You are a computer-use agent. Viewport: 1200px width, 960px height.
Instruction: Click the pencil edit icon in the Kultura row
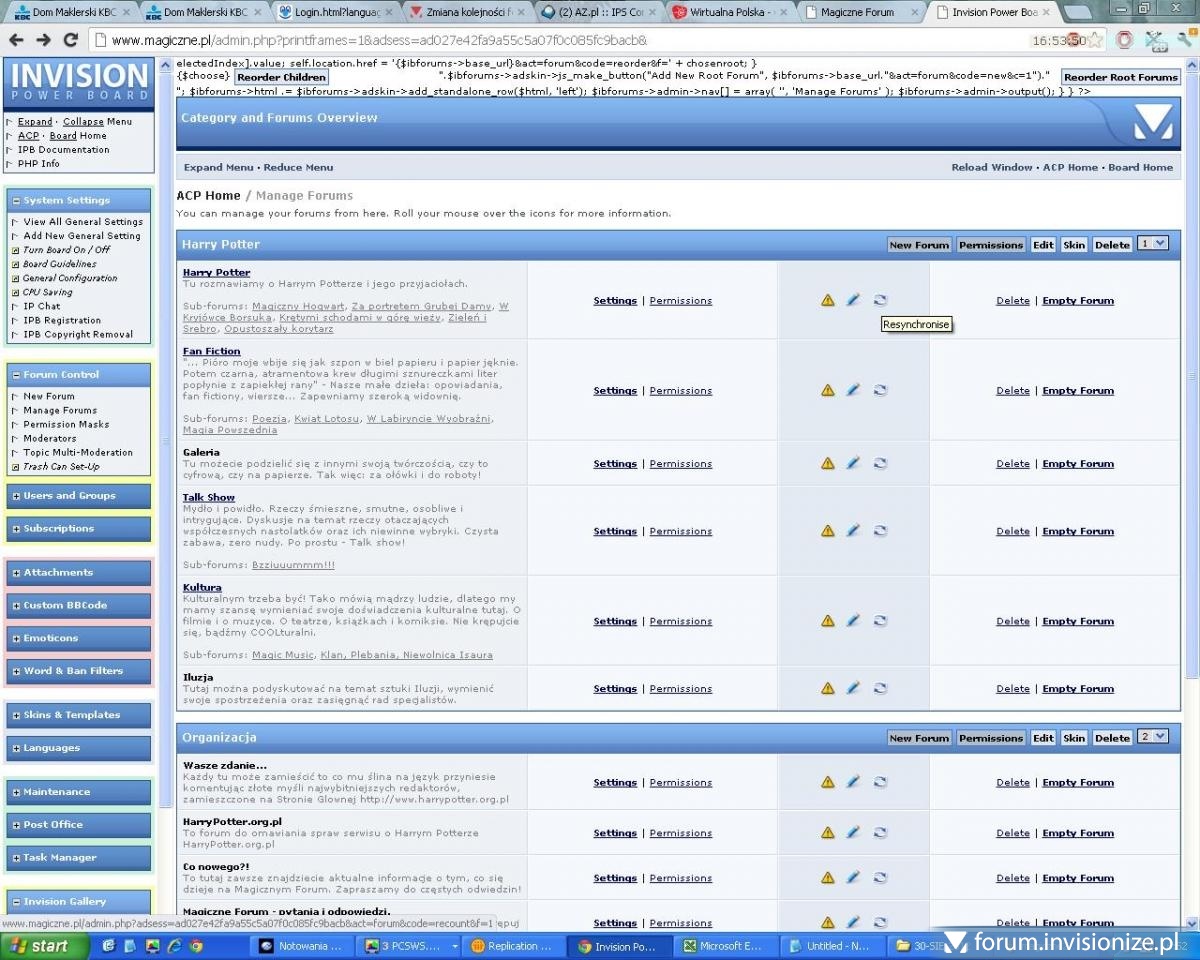point(853,621)
